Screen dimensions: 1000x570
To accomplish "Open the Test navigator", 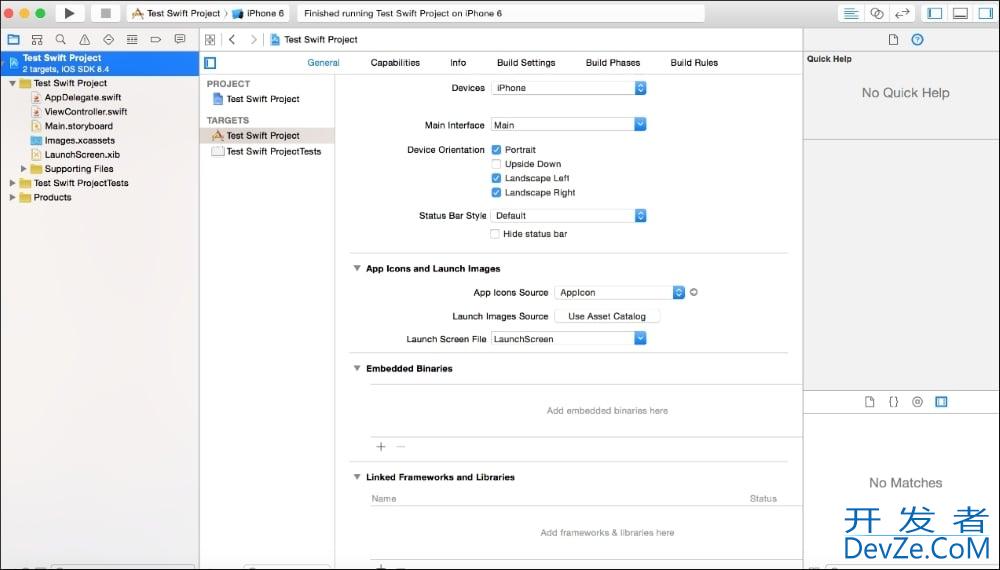I will [x=108, y=40].
